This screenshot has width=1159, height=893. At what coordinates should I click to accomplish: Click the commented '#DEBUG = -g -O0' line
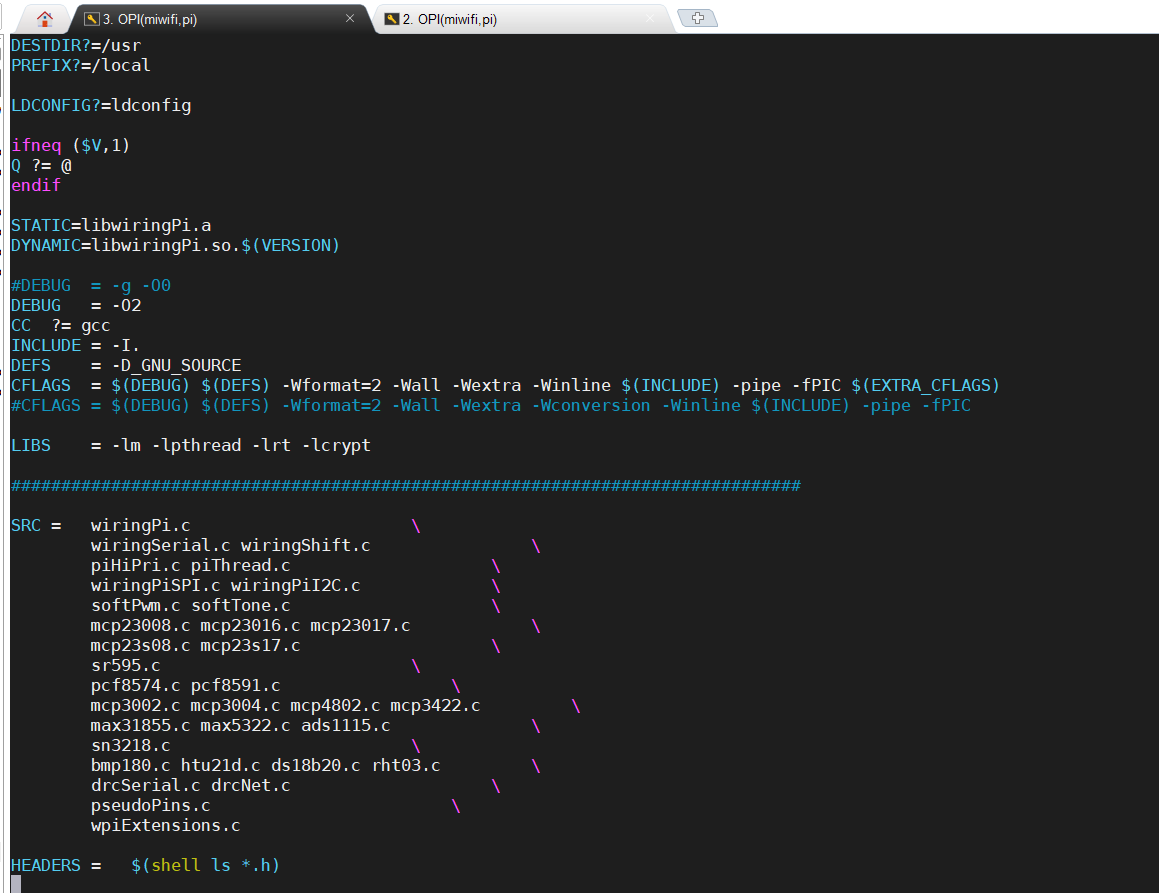pyautogui.click(x=91, y=285)
